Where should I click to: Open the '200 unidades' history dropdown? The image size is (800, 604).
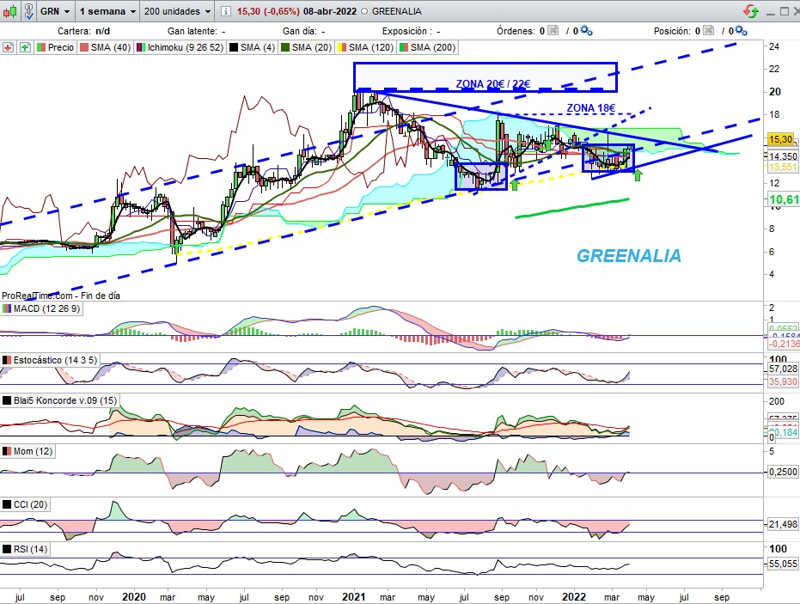[177, 11]
